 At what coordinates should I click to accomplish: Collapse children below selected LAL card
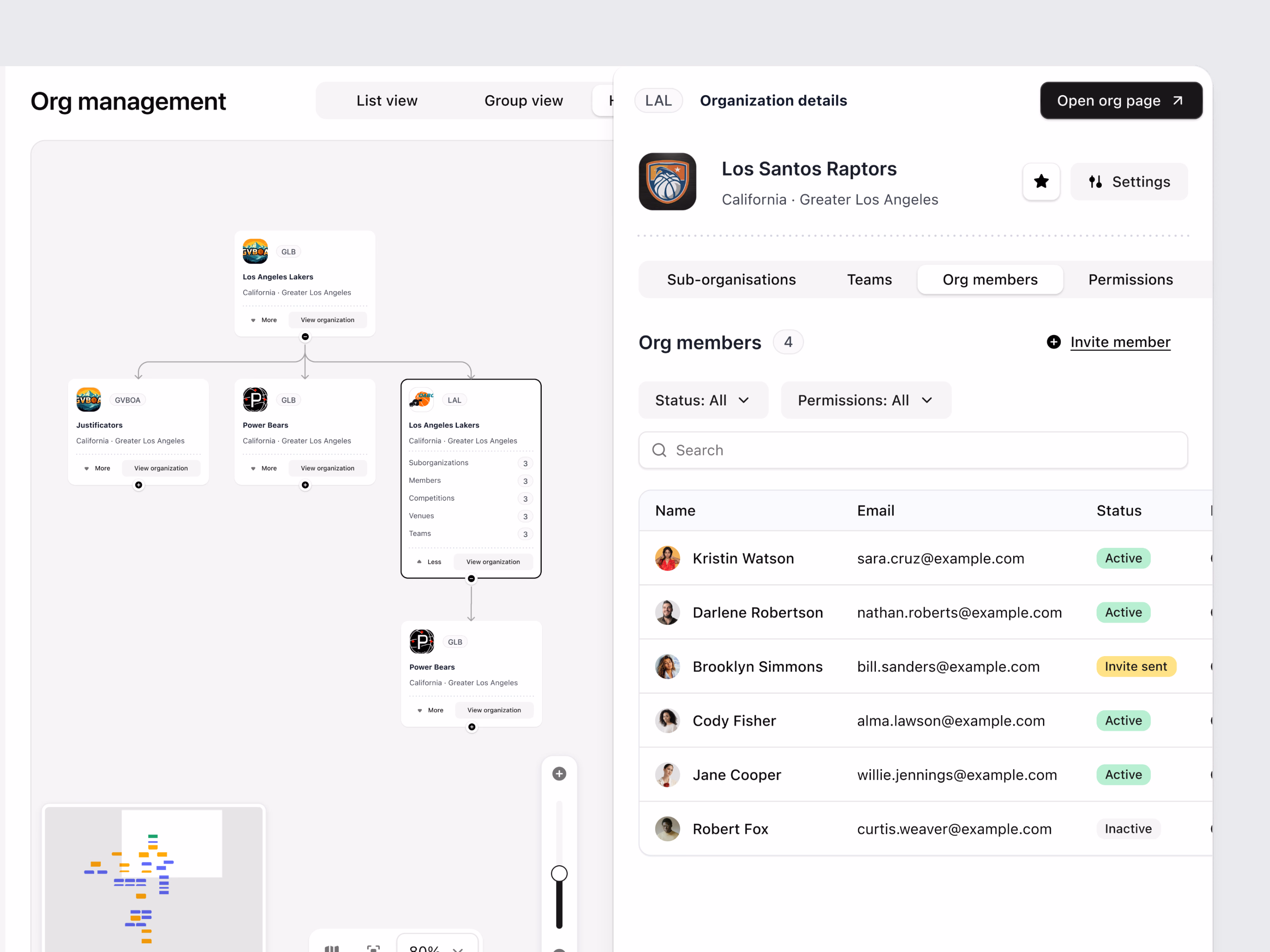click(x=471, y=579)
